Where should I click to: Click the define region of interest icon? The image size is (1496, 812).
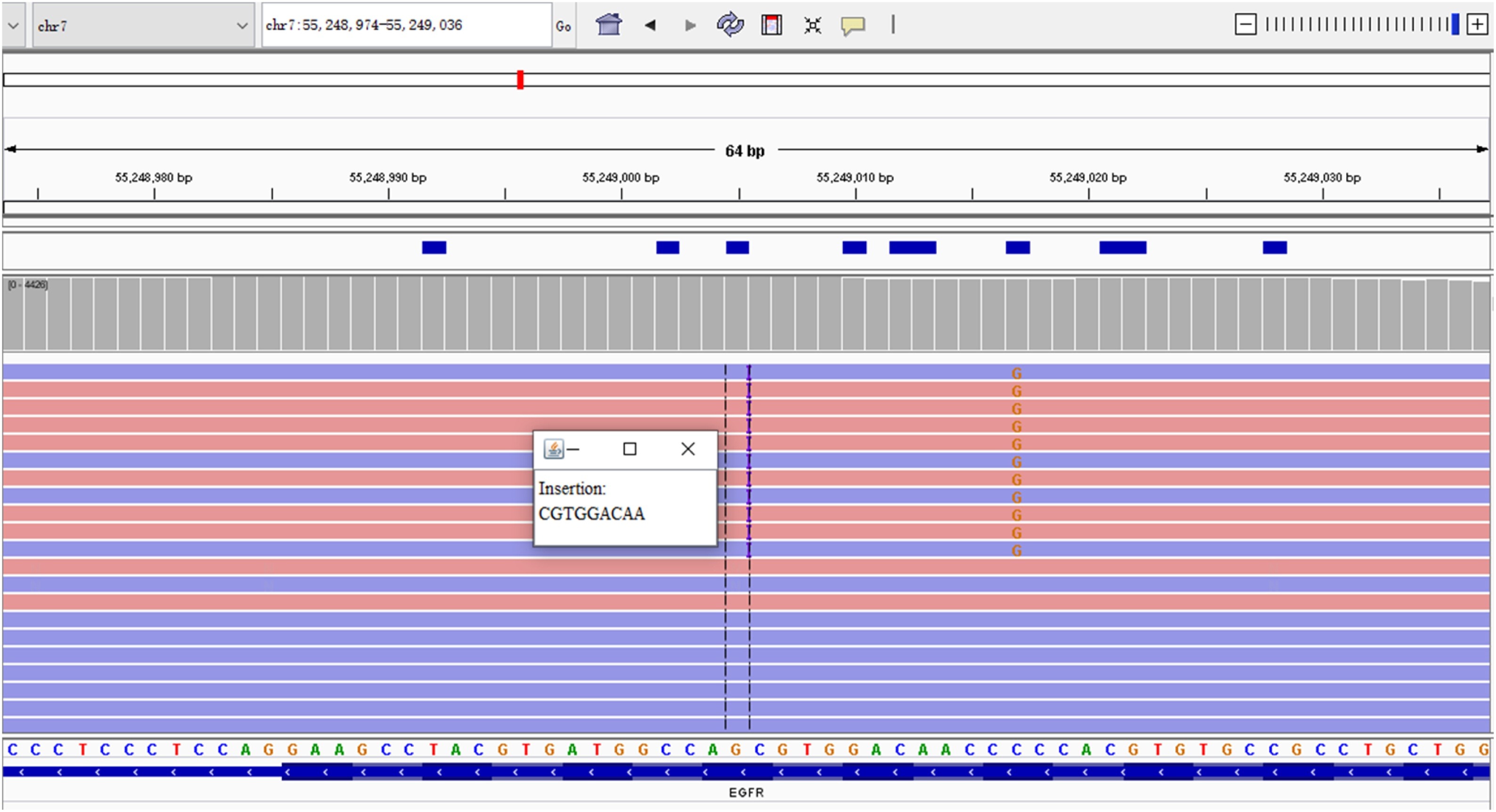coord(771,25)
